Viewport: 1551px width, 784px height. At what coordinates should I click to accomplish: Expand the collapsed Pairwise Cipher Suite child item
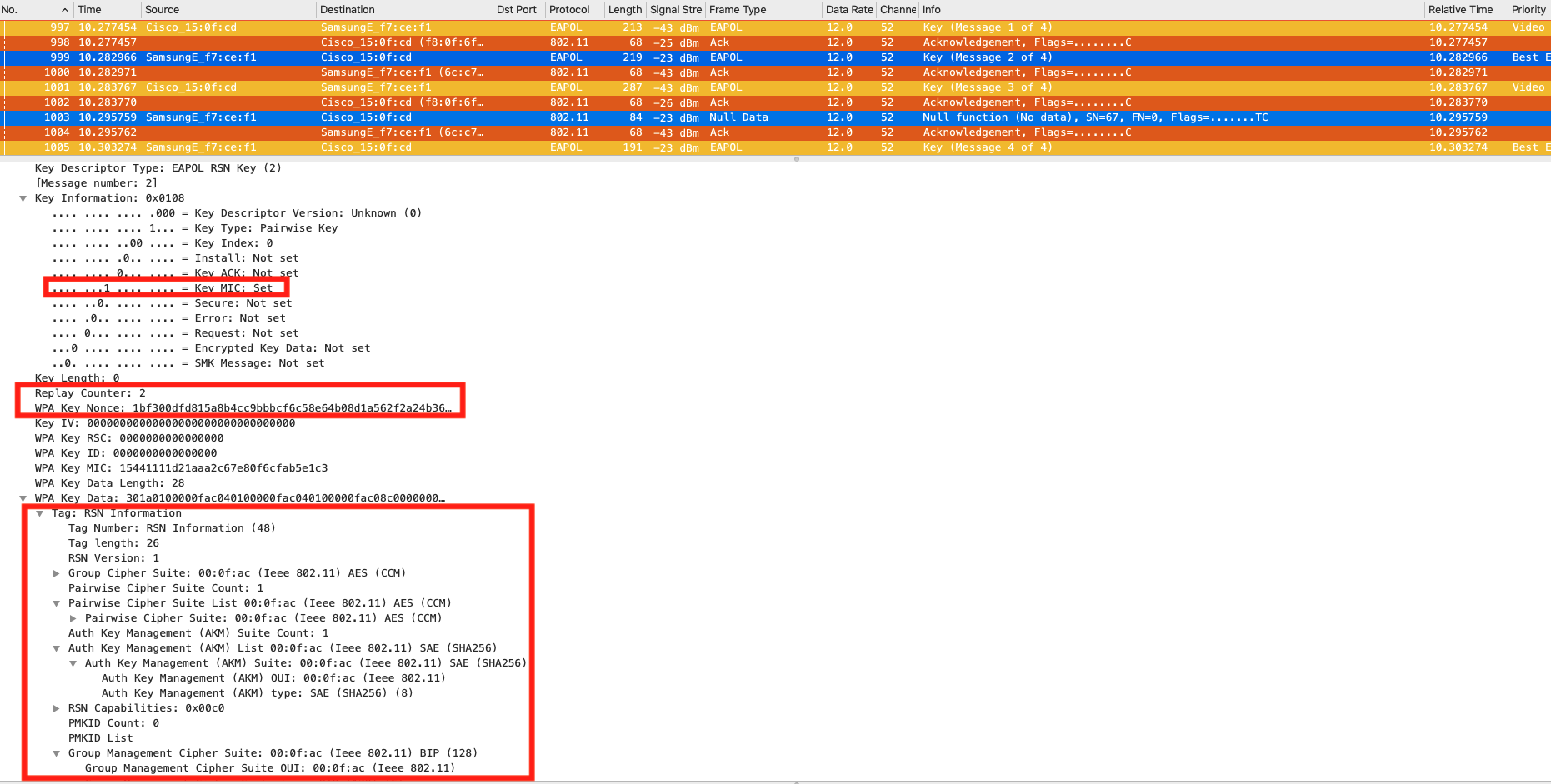tap(73, 618)
